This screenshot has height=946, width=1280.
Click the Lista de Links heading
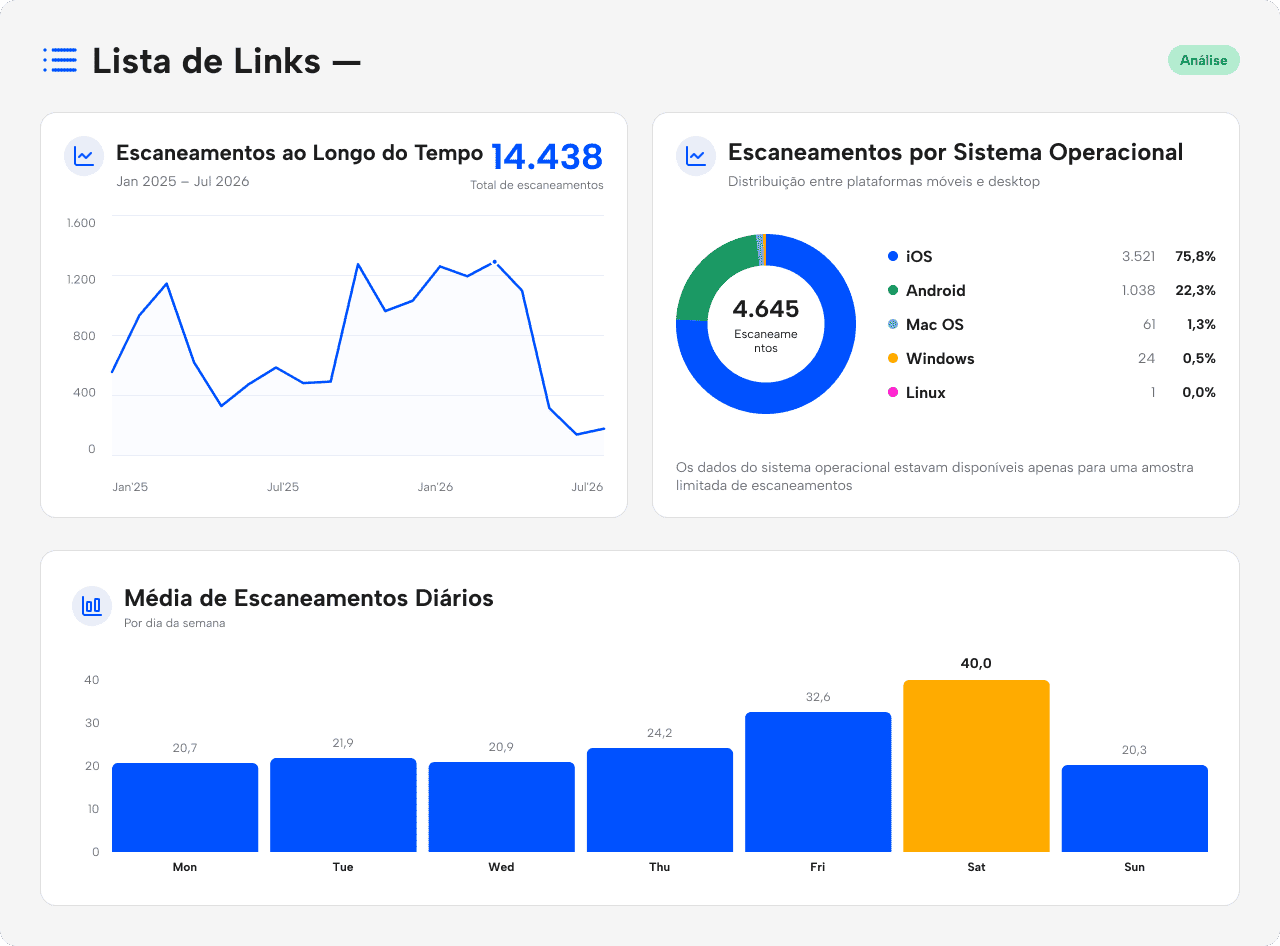[226, 61]
